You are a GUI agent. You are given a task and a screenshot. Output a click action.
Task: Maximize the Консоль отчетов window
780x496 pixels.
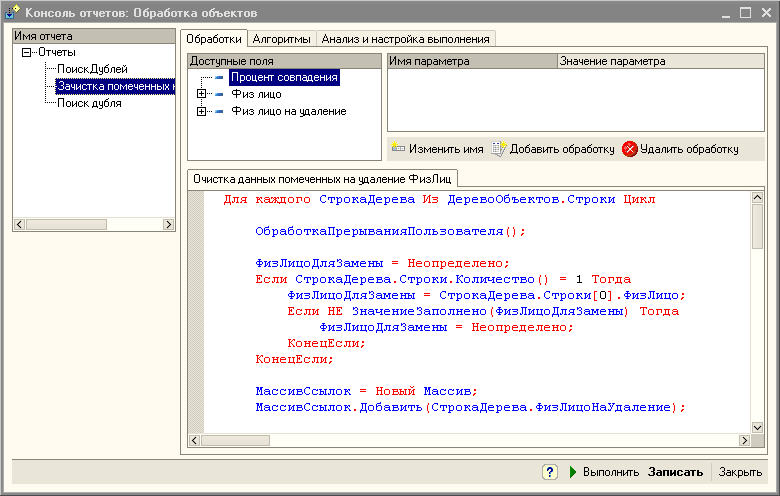coord(745,12)
